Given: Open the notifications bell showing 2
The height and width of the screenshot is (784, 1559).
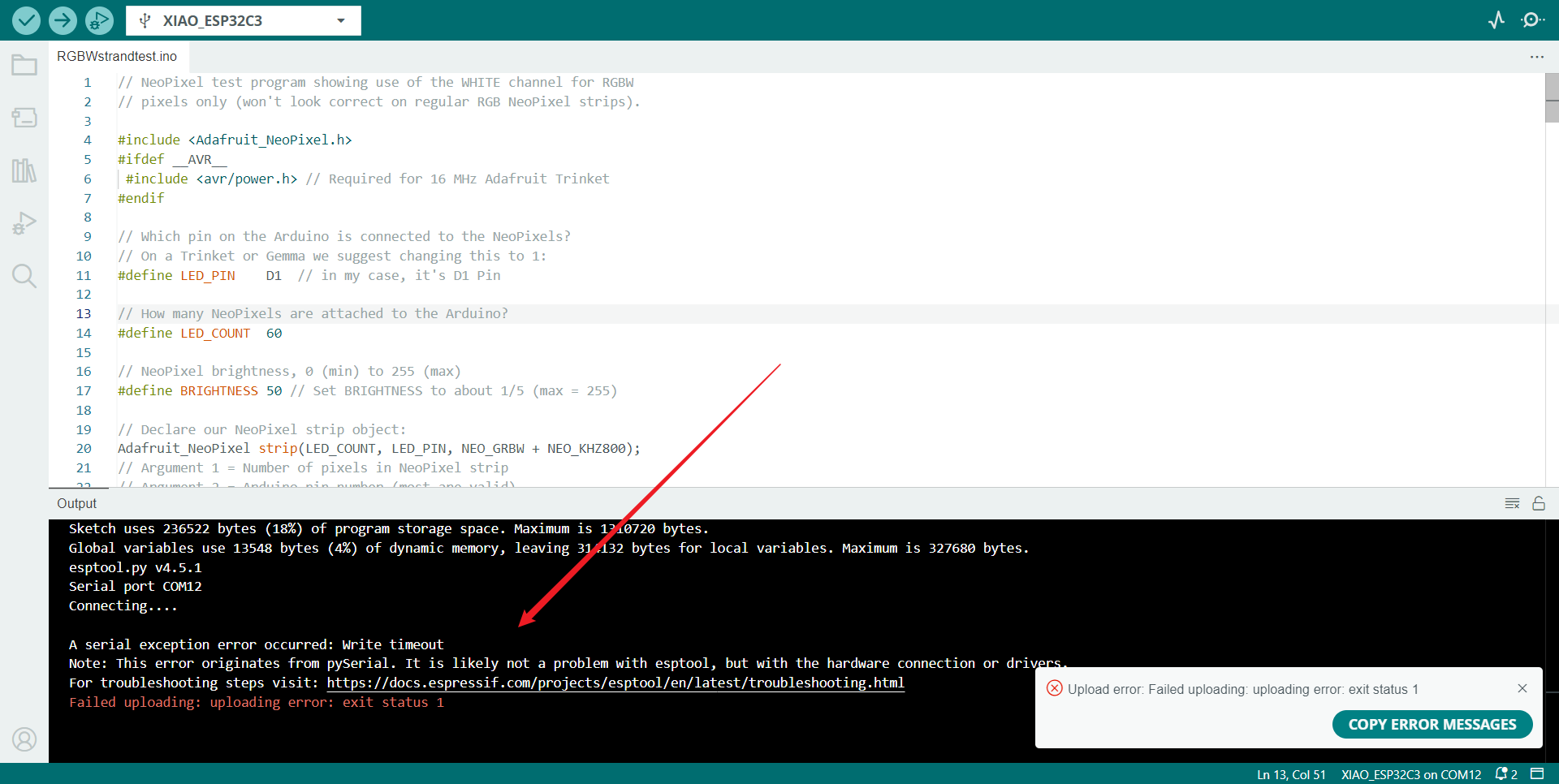Looking at the screenshot, I should coord(1506,774).
